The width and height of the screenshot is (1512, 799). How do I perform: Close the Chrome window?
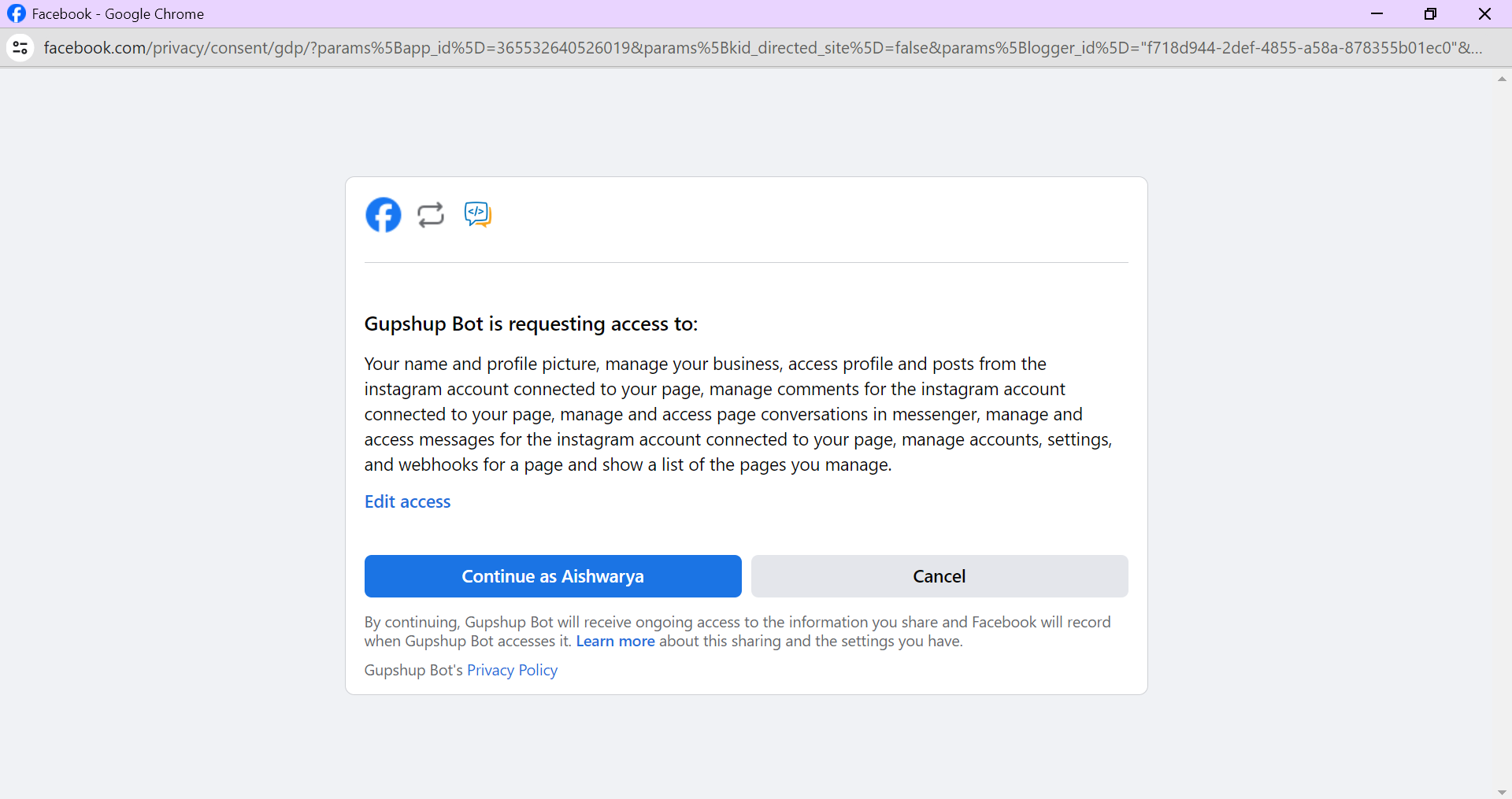pyautogui.click(x=1484, y=13)
